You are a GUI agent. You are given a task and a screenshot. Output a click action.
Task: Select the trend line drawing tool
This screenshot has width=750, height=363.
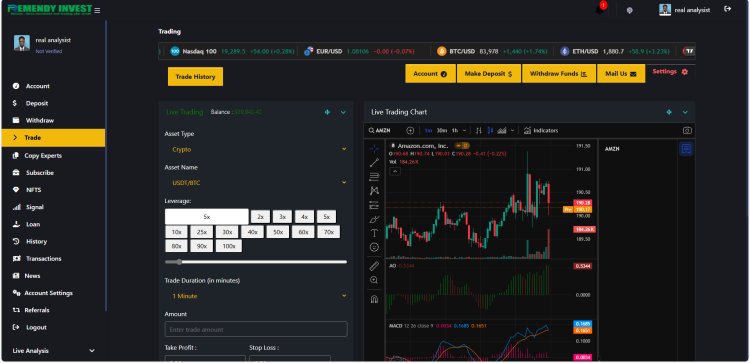pos(374,163)
